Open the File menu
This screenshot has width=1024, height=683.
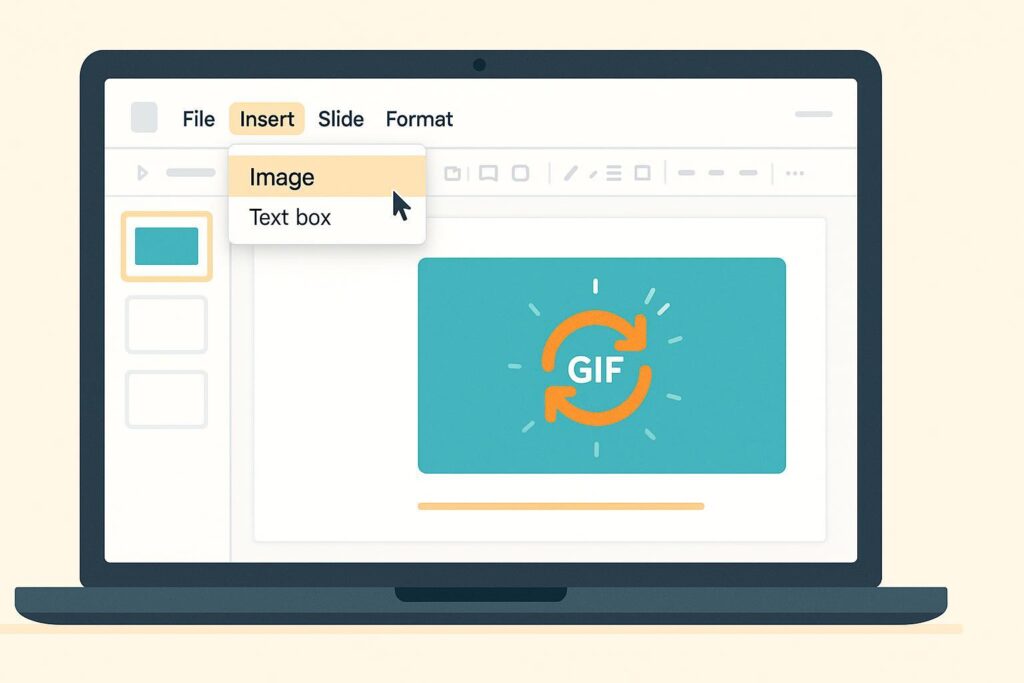click(198, 119)
